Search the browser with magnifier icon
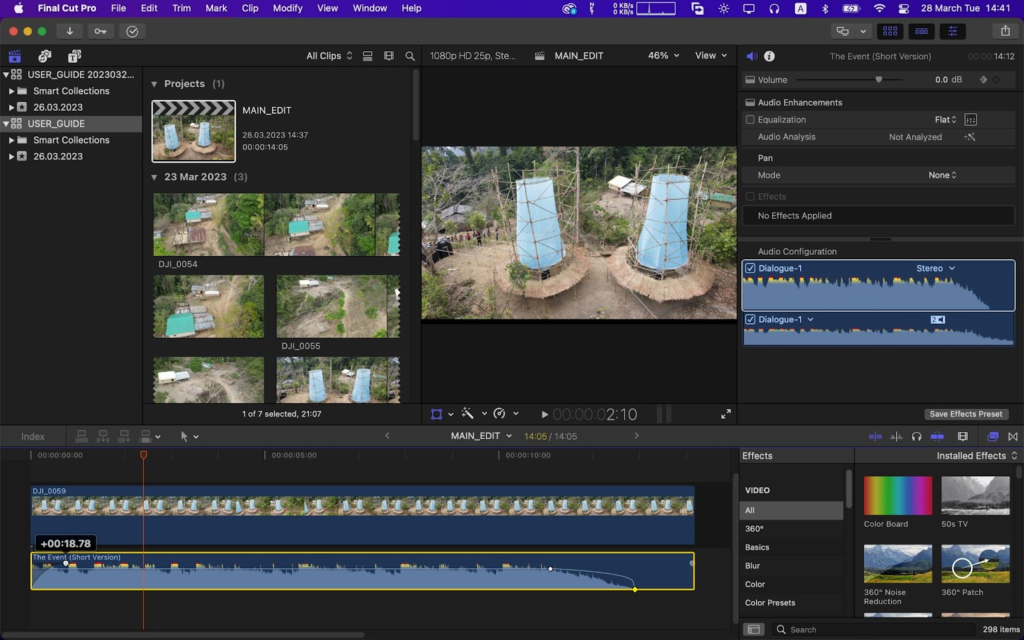The image size is (1024, 640). pyautogui.click(x=410, y=56)
